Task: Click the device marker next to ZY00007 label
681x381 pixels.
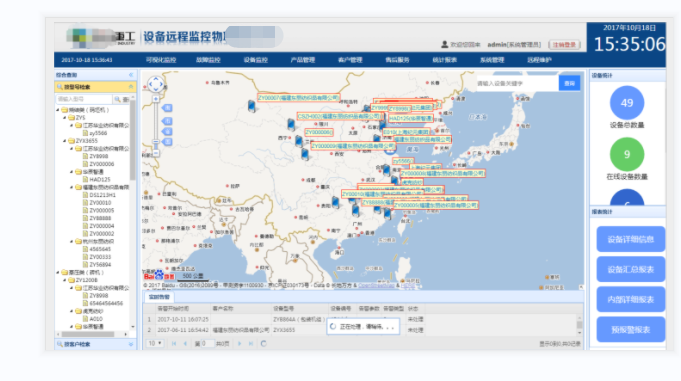Action: tap(251, 106)
